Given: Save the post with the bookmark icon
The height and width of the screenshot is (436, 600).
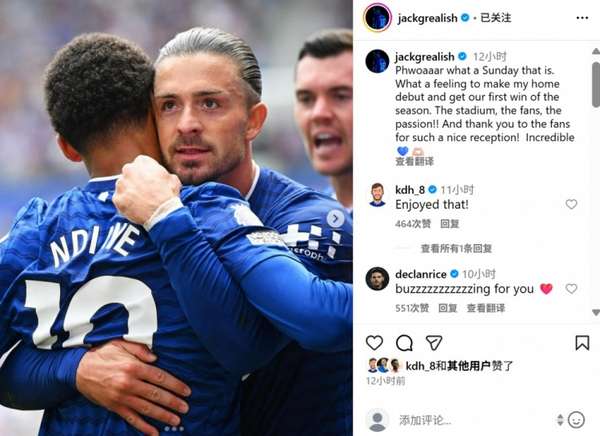Looking at the screenshot, I should point(582,343).
